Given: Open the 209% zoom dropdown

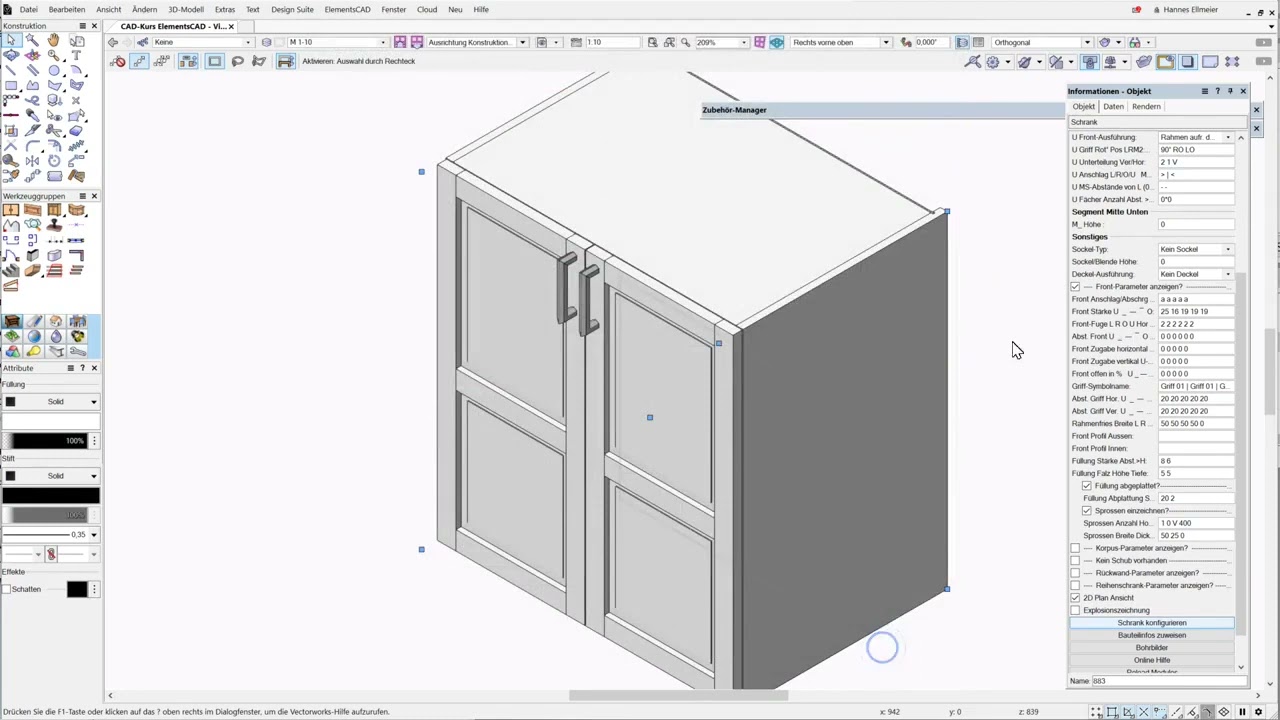Looking at the screenshot, I should pyautogui.click(x=721, y=42).
